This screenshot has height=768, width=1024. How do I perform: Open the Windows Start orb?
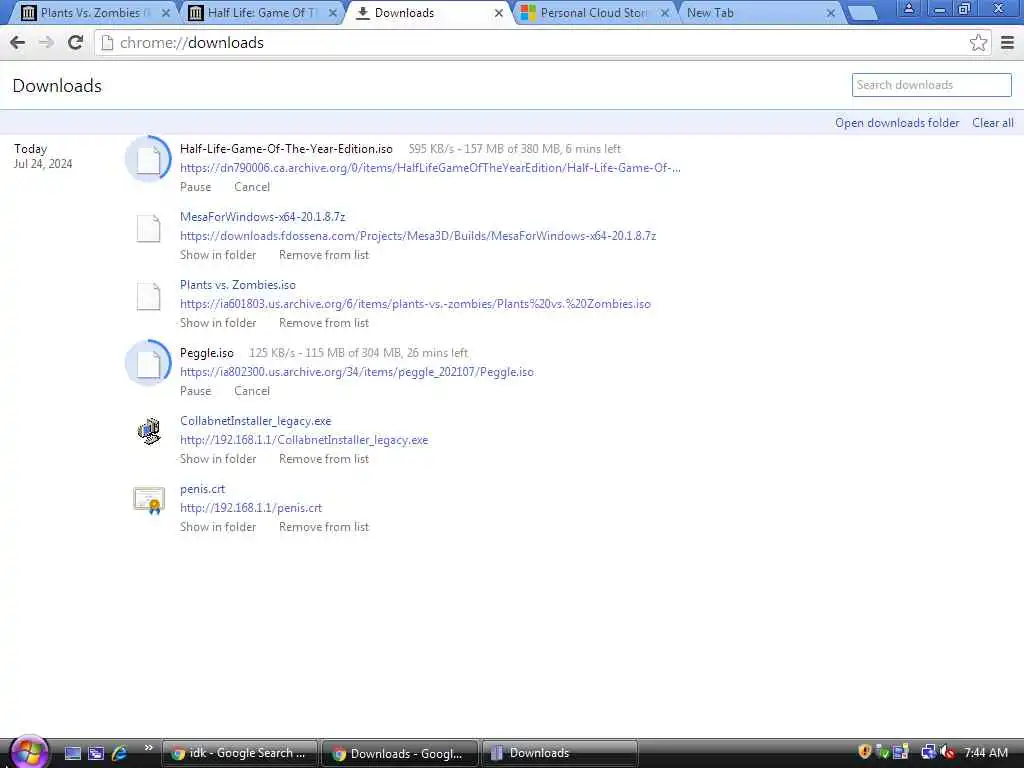(x=29, y=751)
